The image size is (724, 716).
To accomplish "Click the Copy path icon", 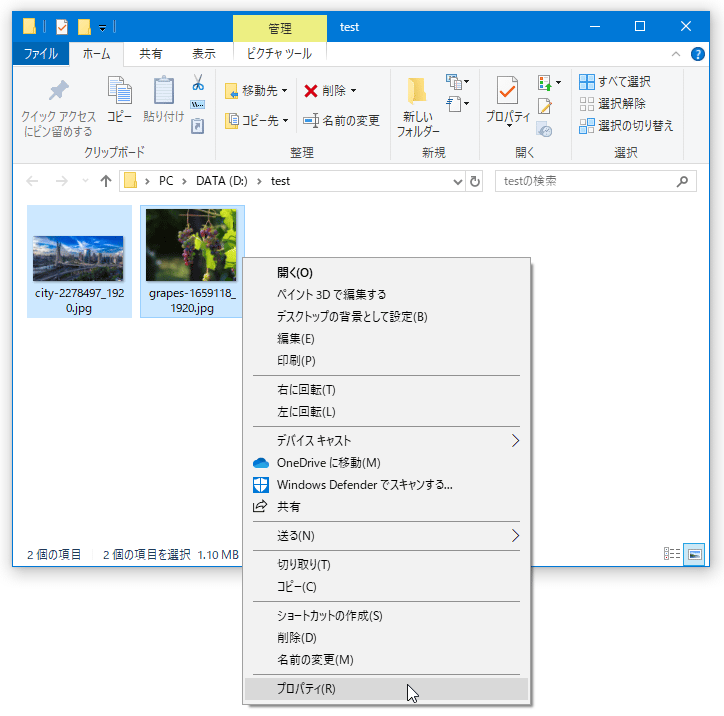I will point(198,104).
